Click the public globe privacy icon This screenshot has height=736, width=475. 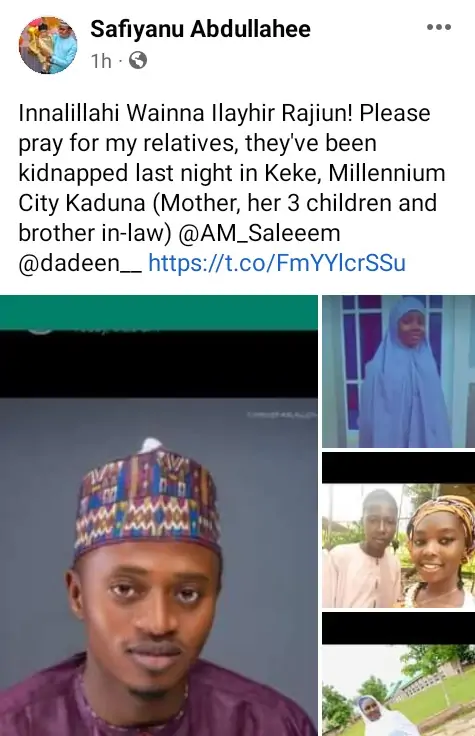tap(138, 61)
